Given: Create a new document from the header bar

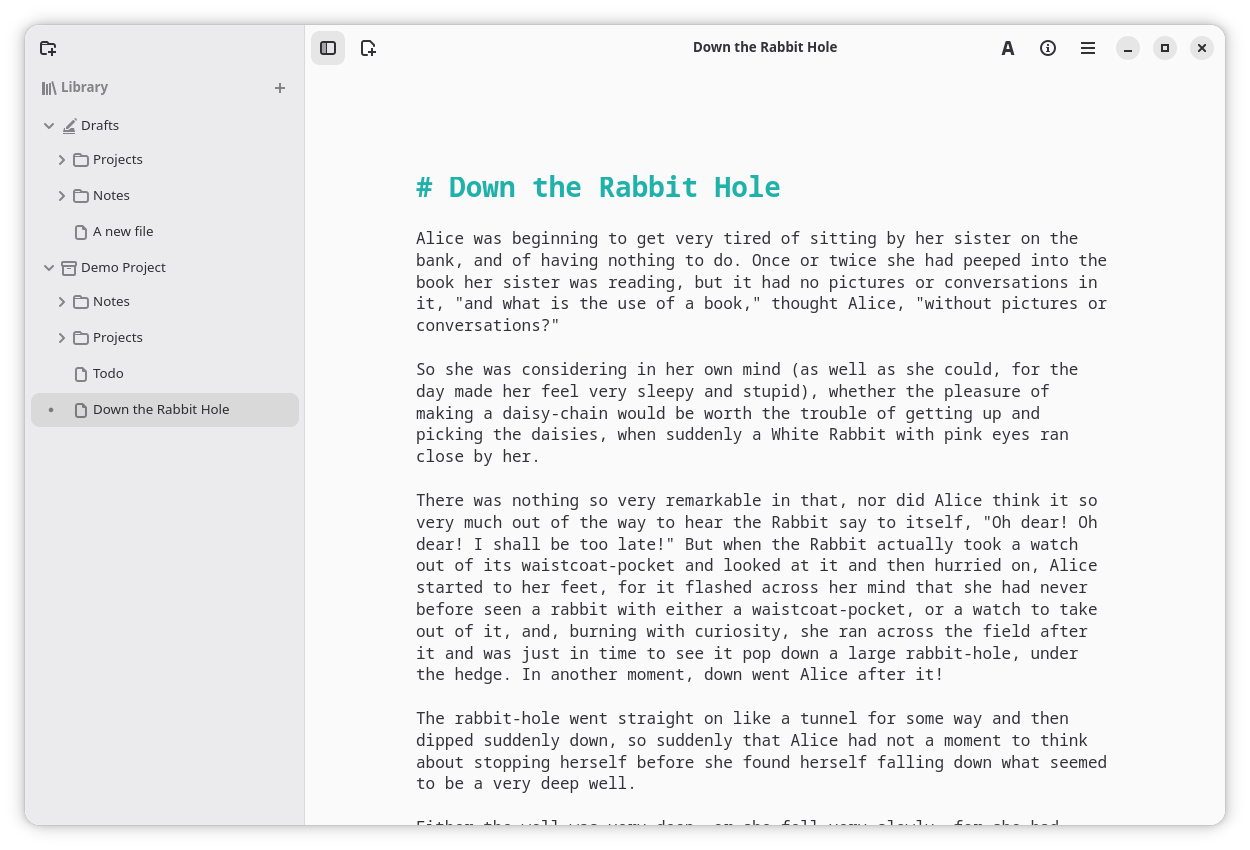Looking at the screenshot, I should pos(368,47).
